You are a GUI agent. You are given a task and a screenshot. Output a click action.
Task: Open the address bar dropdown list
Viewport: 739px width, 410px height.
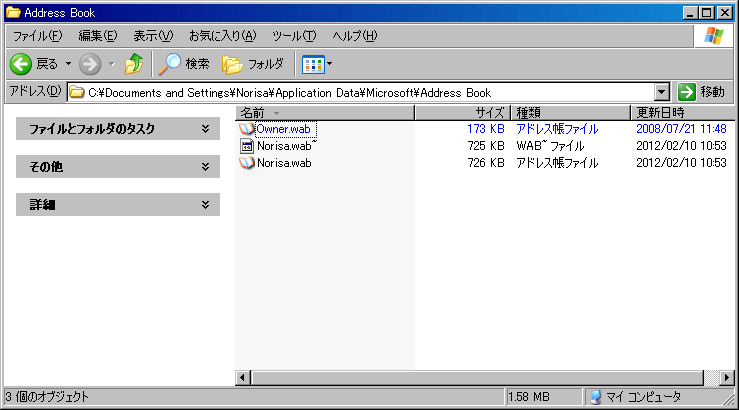click(662, 92)
